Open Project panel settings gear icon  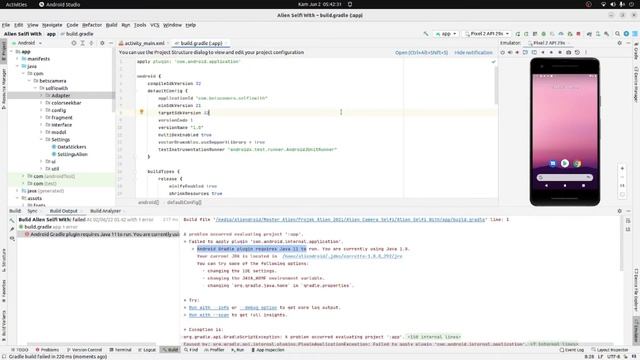pyautogui.click(x=102, y=43)
